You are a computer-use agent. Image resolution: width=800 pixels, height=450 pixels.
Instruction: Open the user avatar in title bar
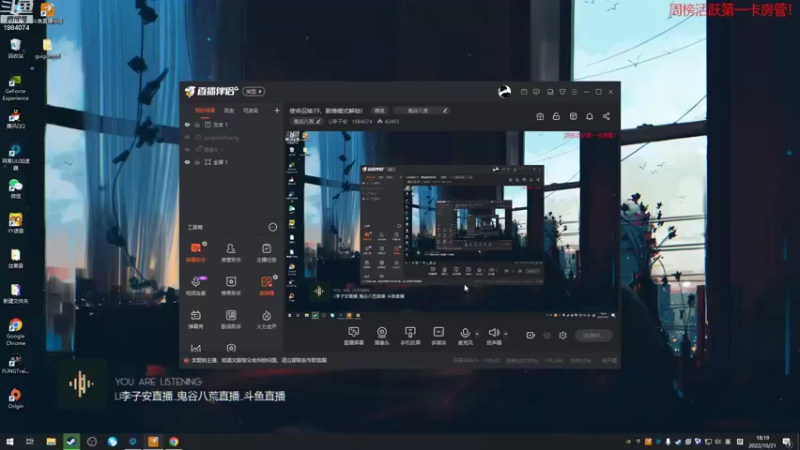(x=504, y=91)
